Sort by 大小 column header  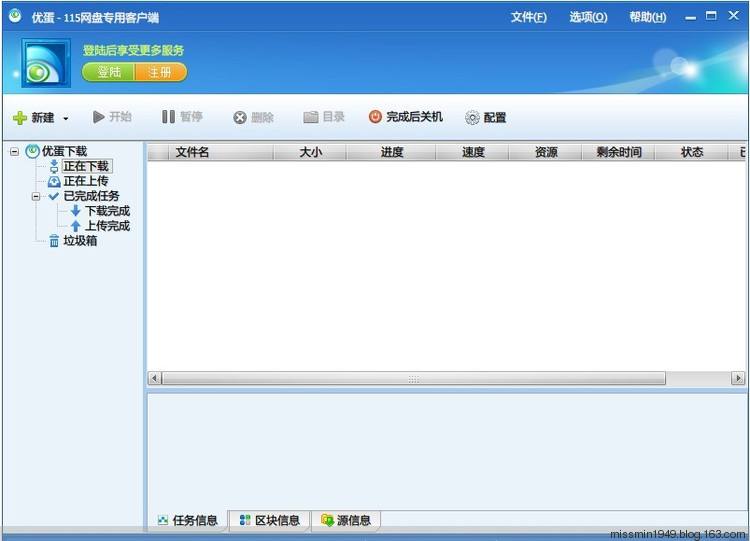(310, 152)
